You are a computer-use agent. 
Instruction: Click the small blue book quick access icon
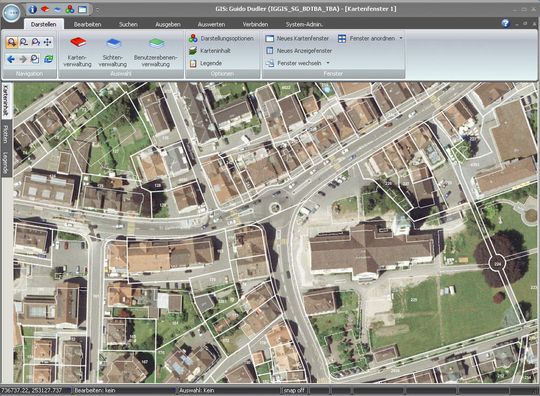tap(57, 10)
